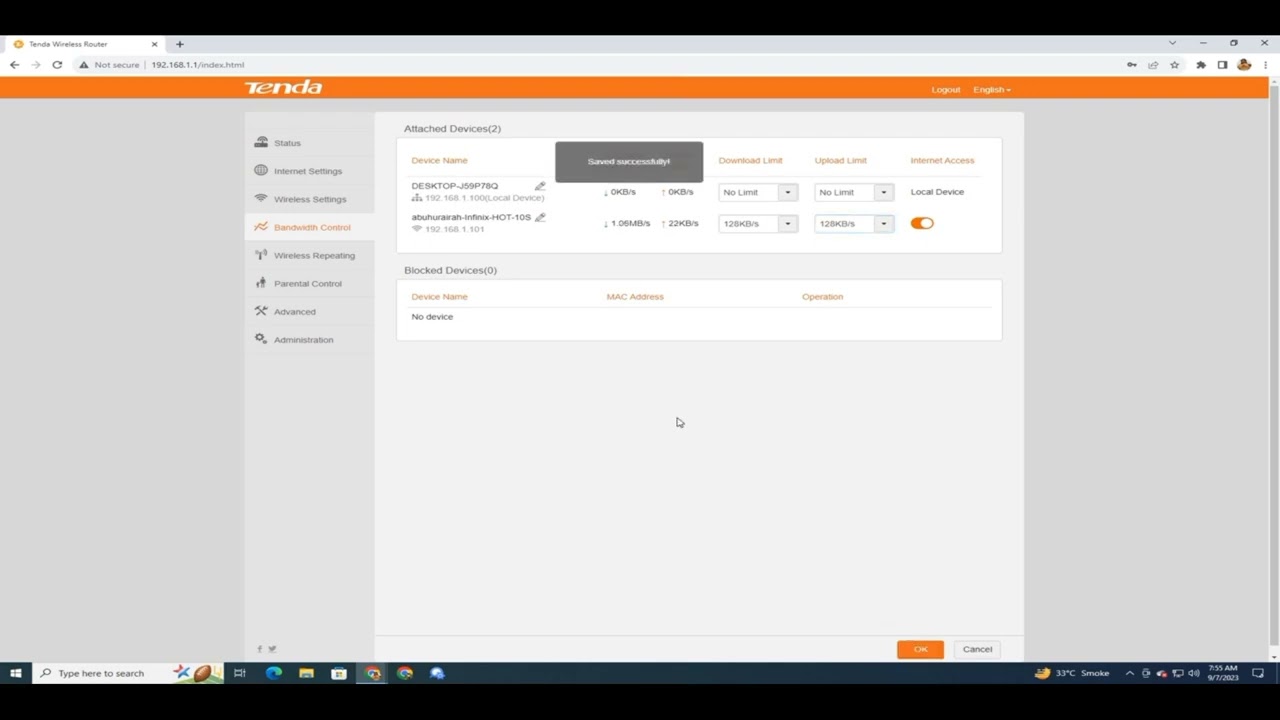Click the Download Limit column header
The height and width of the screenshot is (720, 1280).
tap(750, 160)
